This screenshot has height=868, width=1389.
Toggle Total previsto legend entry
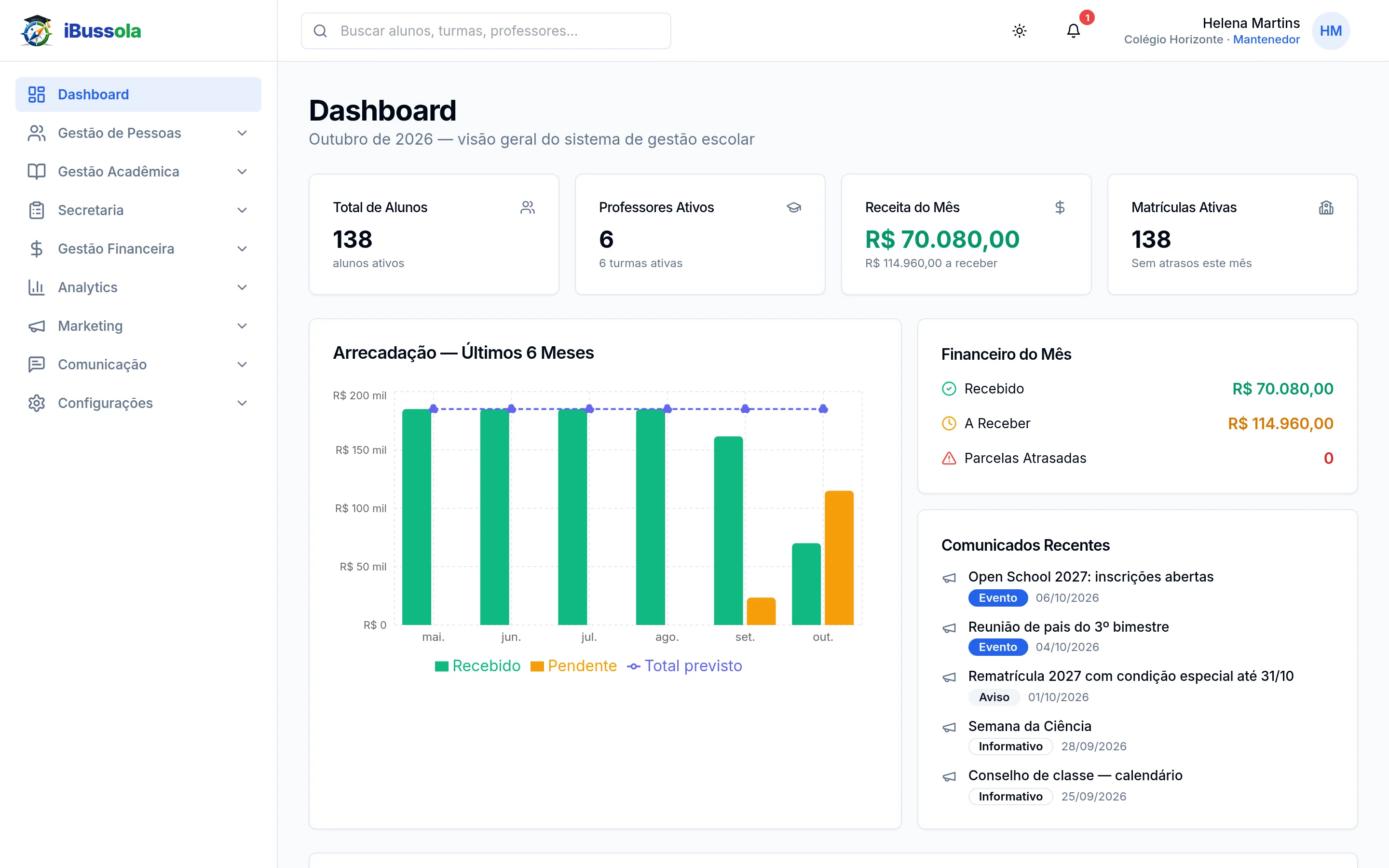(684, 666)
